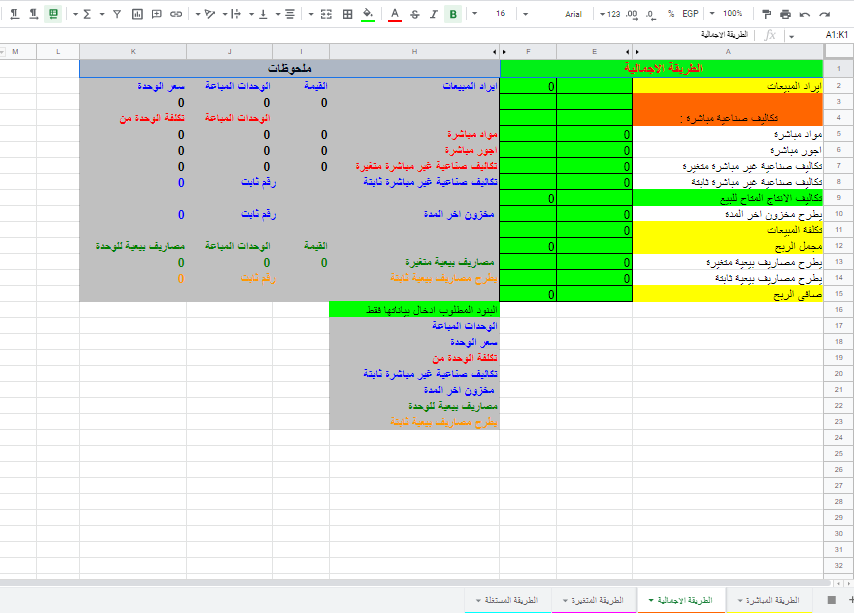Click the functions sigma icon

(87, 14)
